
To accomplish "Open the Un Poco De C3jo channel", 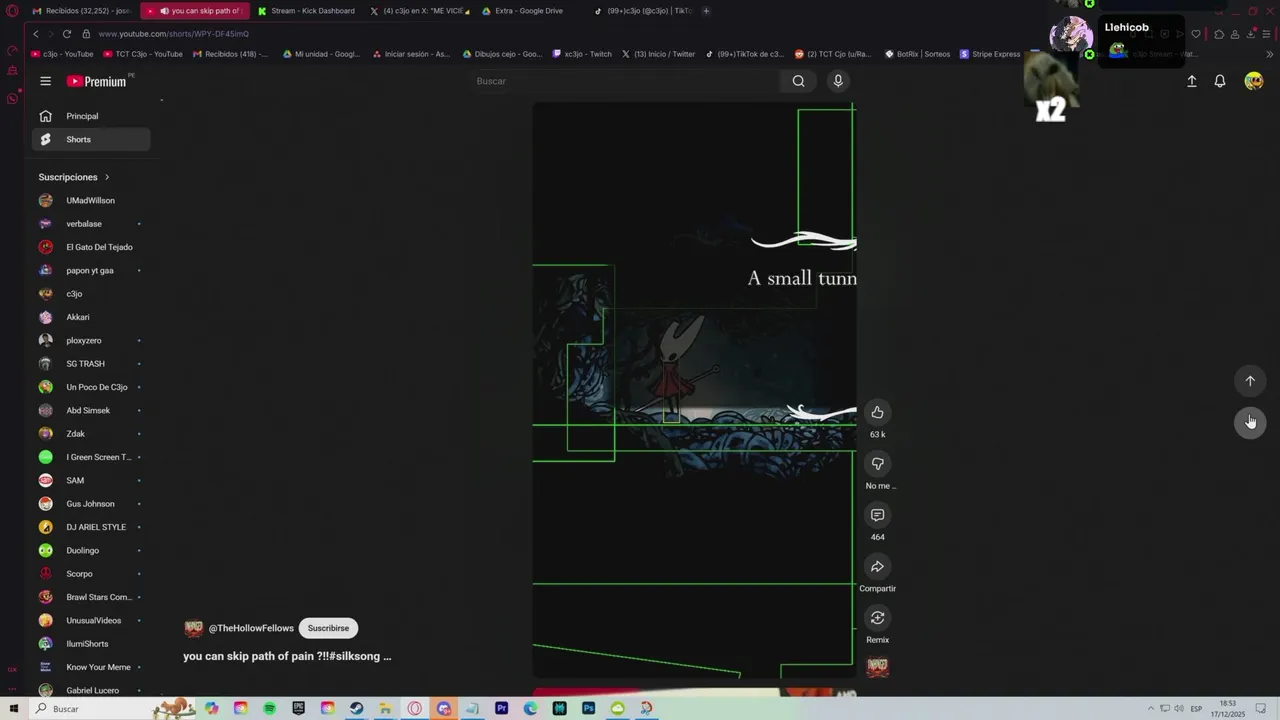I will [x=91, y=387].
